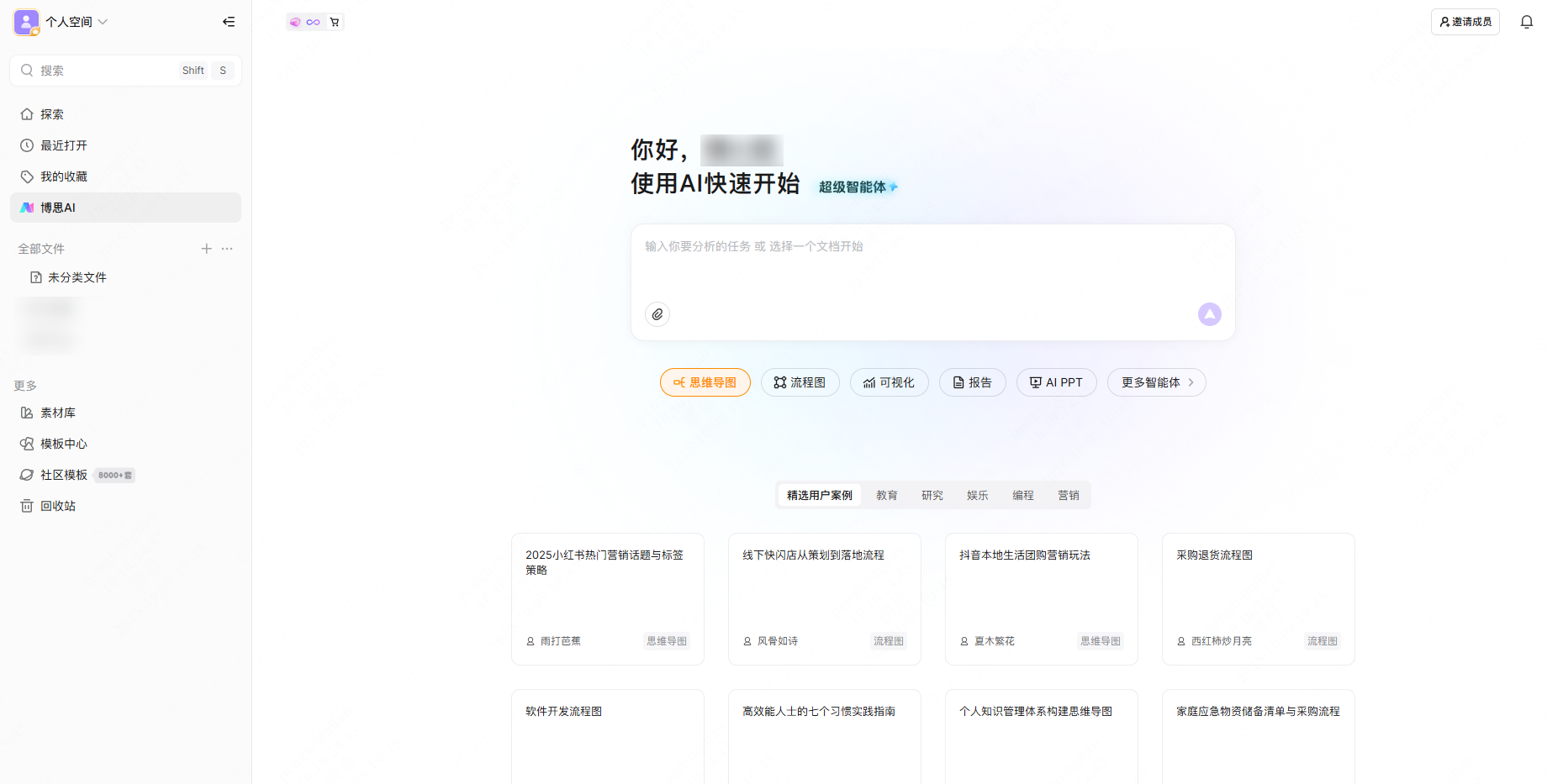Image resolution: width=1547 pixels, height=784 pixels.
Task: Expand 更多智能体 agents list
Action: pos(1156,382)
